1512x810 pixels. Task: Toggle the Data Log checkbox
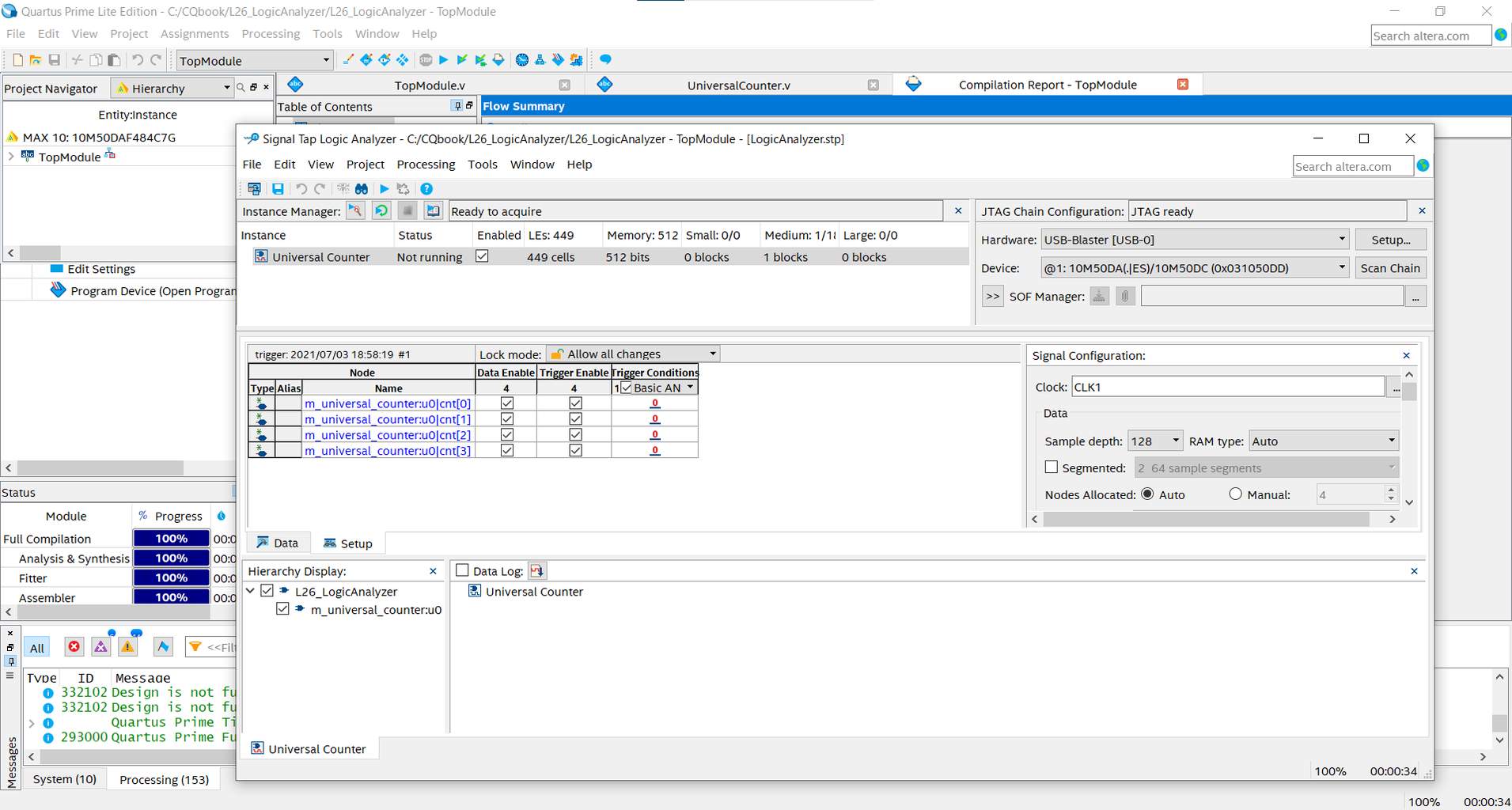463,571
